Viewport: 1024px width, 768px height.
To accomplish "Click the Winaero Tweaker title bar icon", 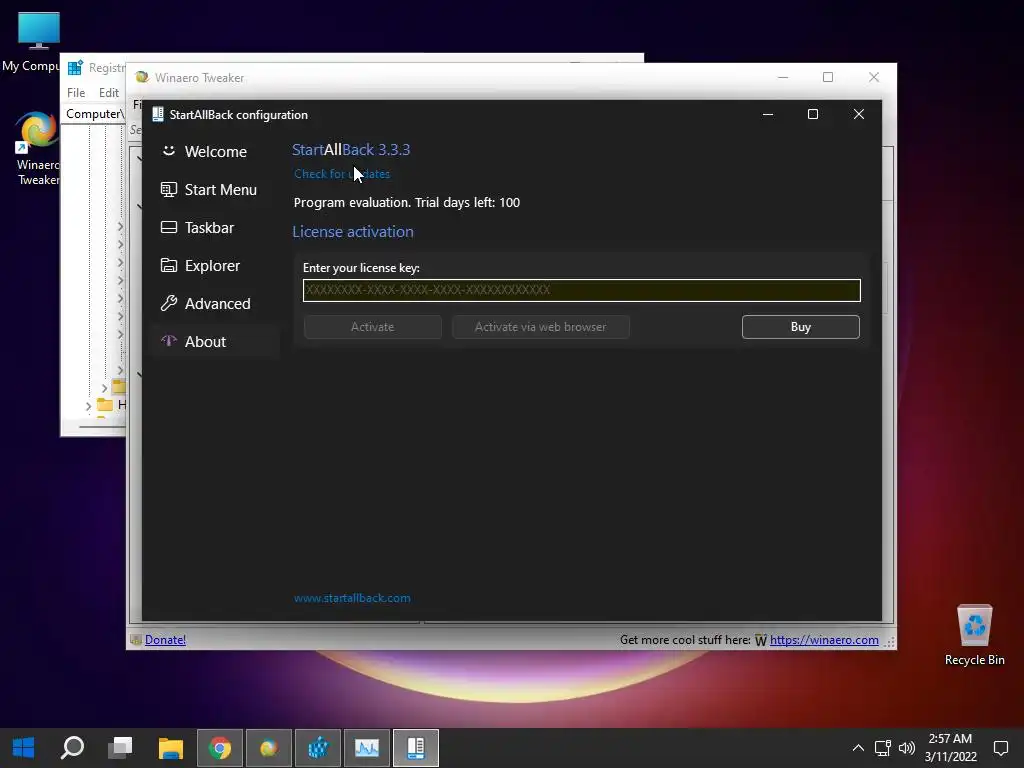I will click(x=142, y=77).
